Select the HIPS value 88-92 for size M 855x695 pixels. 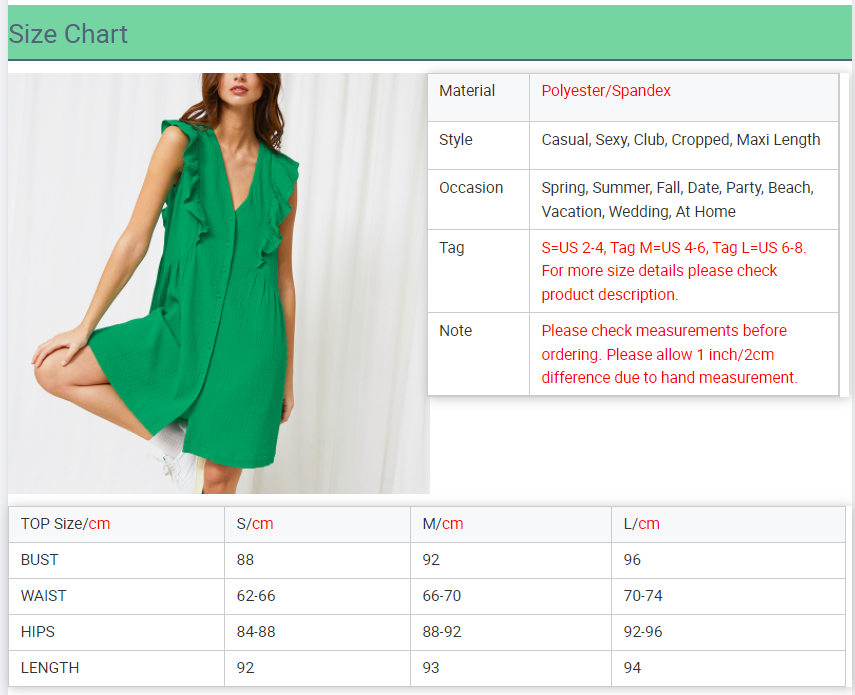pos(443,632)
